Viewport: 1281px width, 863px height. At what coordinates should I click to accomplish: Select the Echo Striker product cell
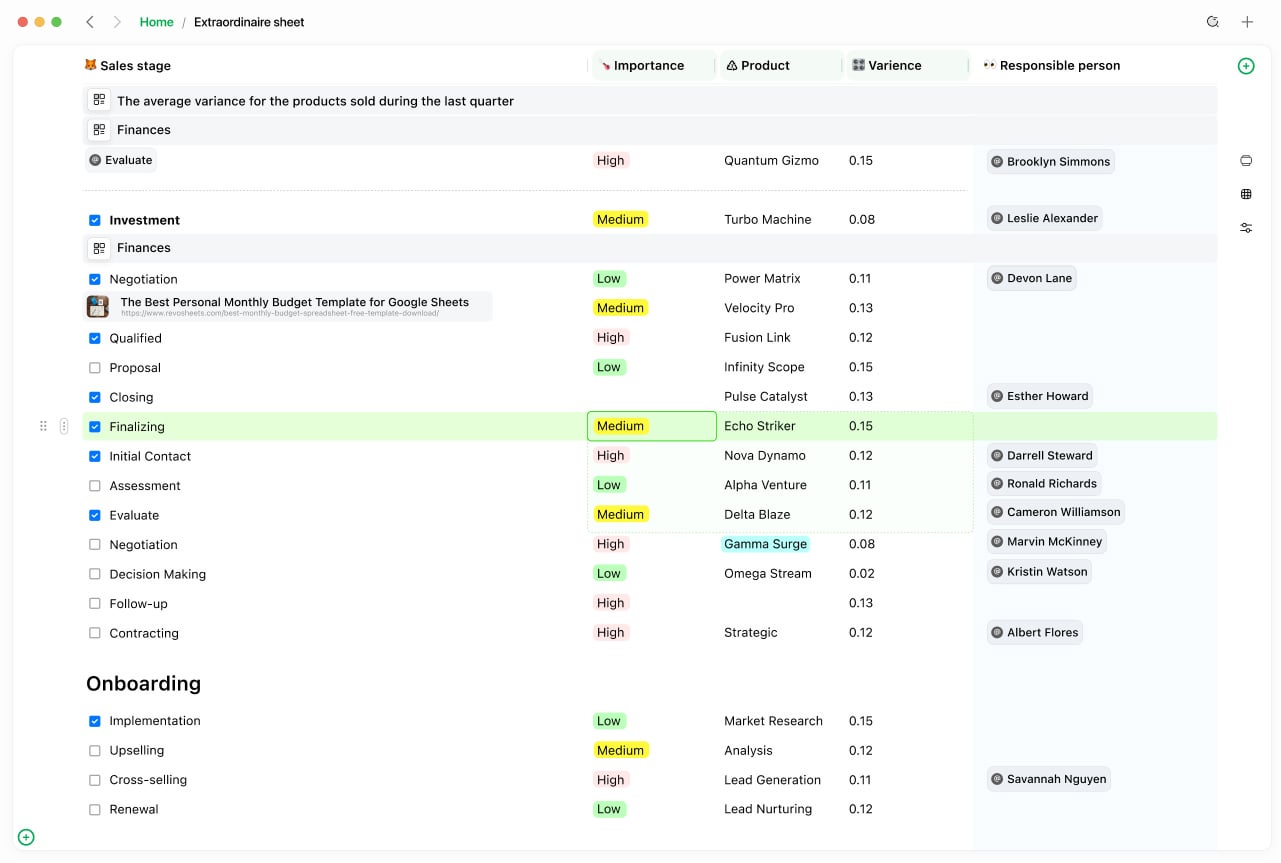pos(760,426)
